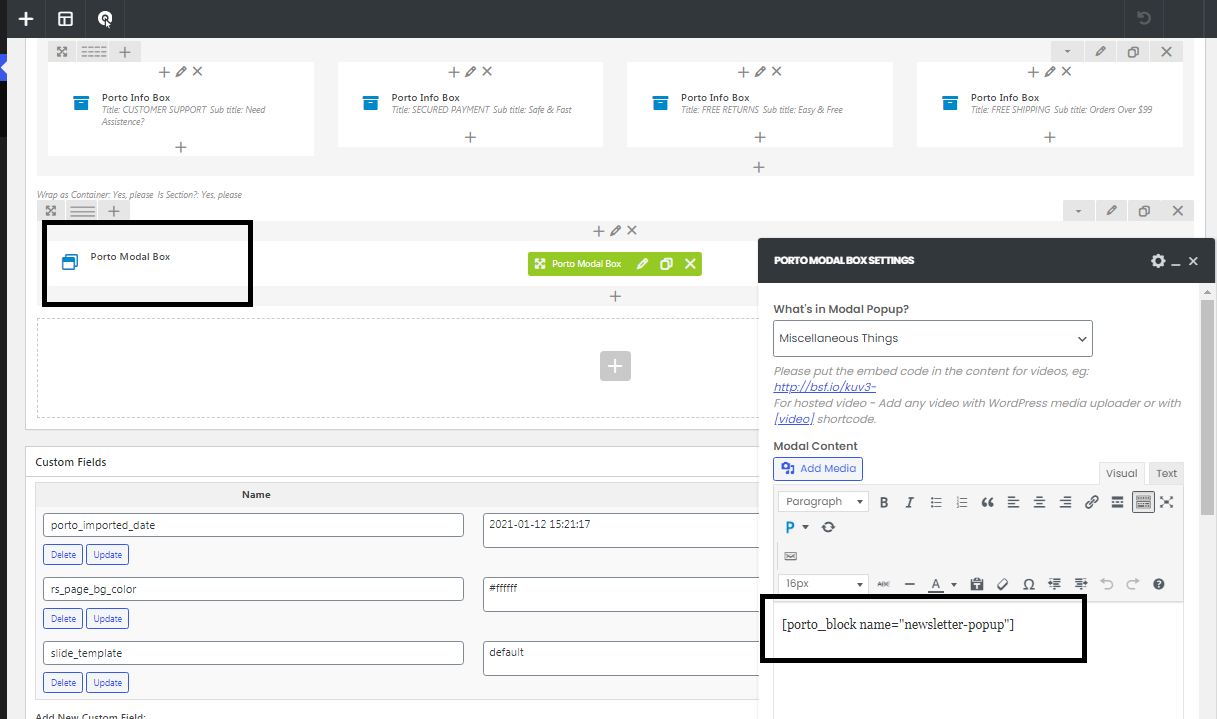Image resolution: width=1217 pixels, height=719 pixels.
Task: Clear formatting with eraser icon
Action: tap(1003, 584)
